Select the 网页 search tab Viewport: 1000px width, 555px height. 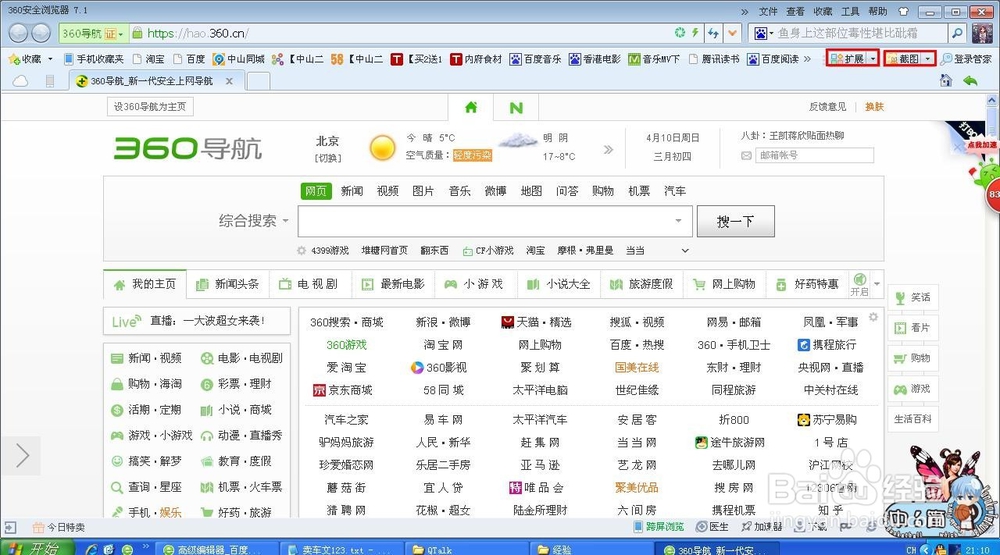click(316, 191)
